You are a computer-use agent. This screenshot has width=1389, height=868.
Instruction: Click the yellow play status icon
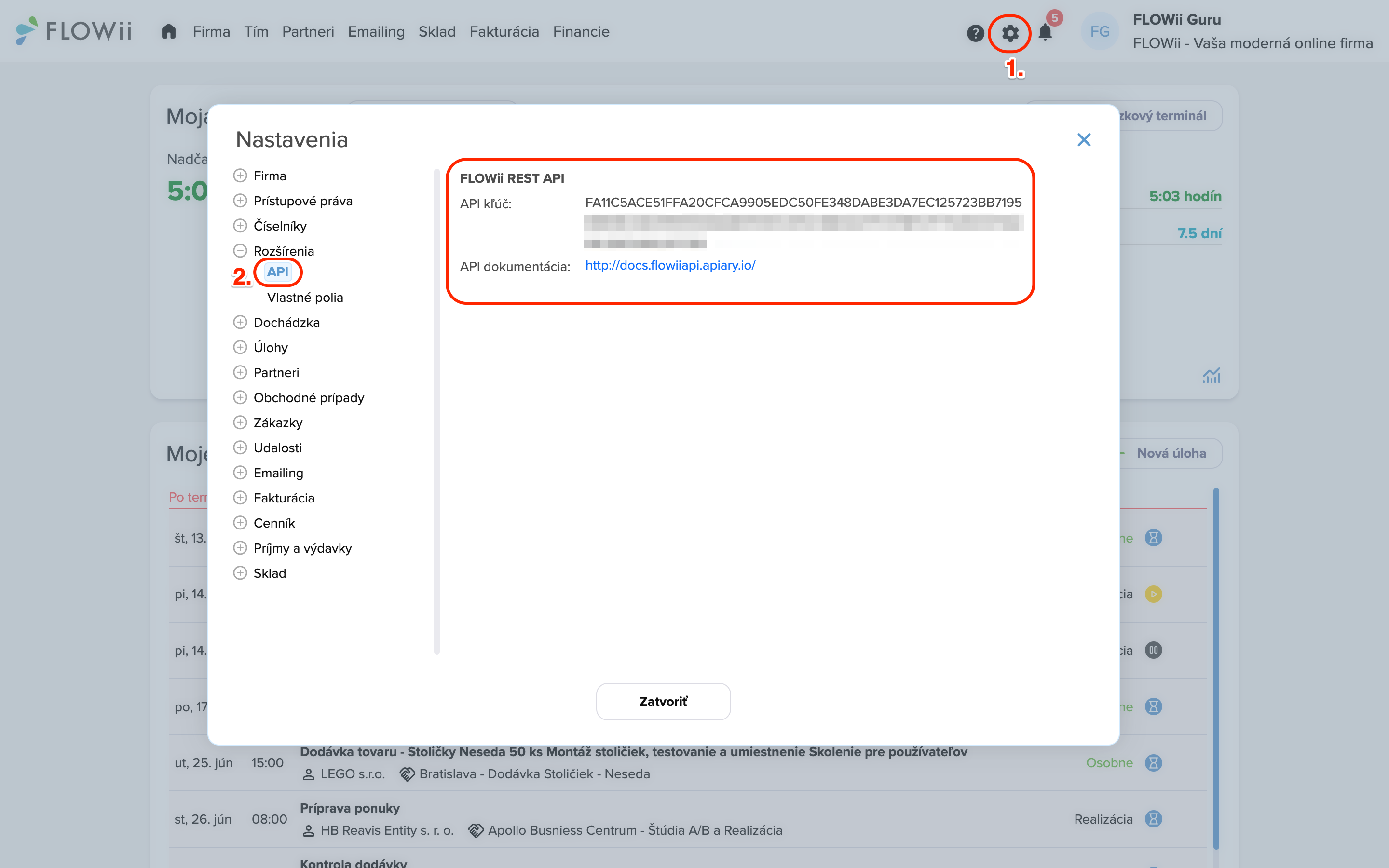[1153, 594]
